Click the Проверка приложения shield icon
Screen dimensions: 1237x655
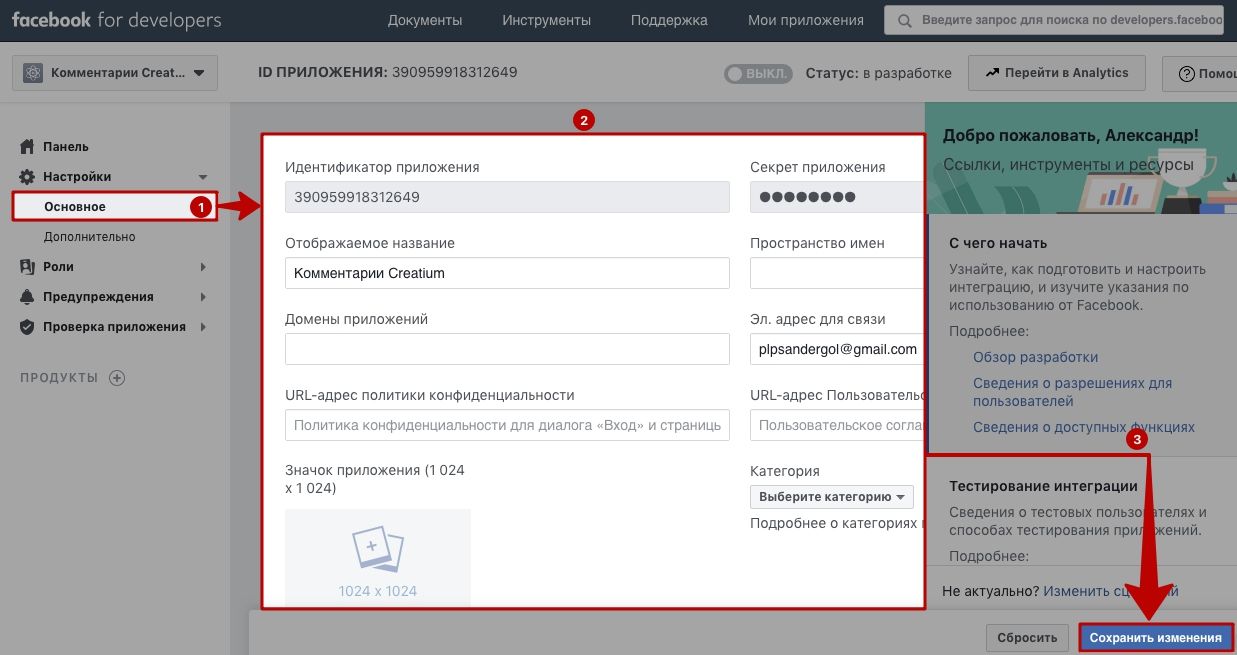(x=28, y=327)
